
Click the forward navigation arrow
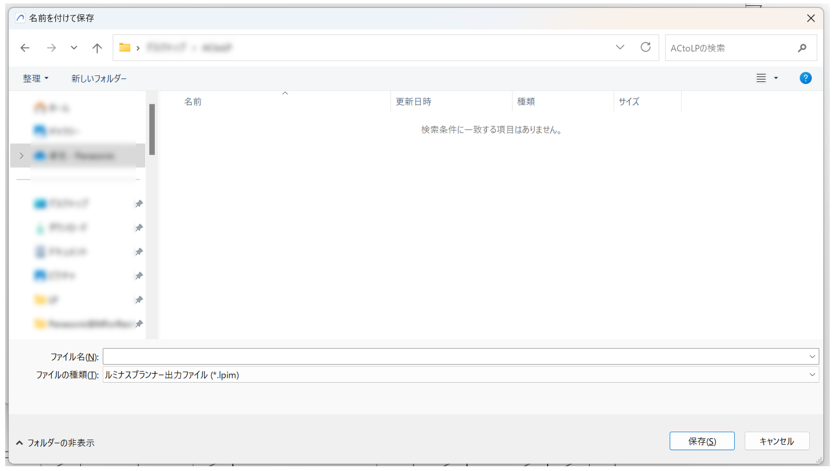click(x=51, y=48)
